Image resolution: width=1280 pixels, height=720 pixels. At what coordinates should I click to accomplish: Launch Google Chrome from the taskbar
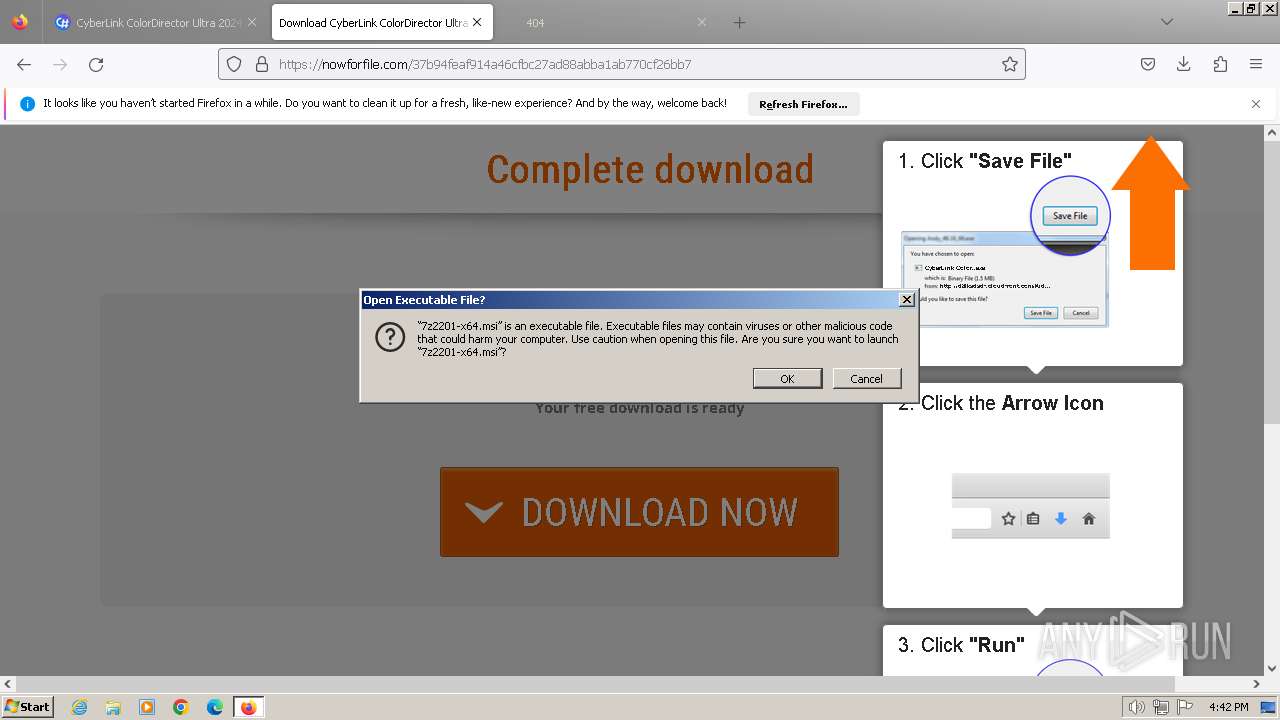(181, 707)
